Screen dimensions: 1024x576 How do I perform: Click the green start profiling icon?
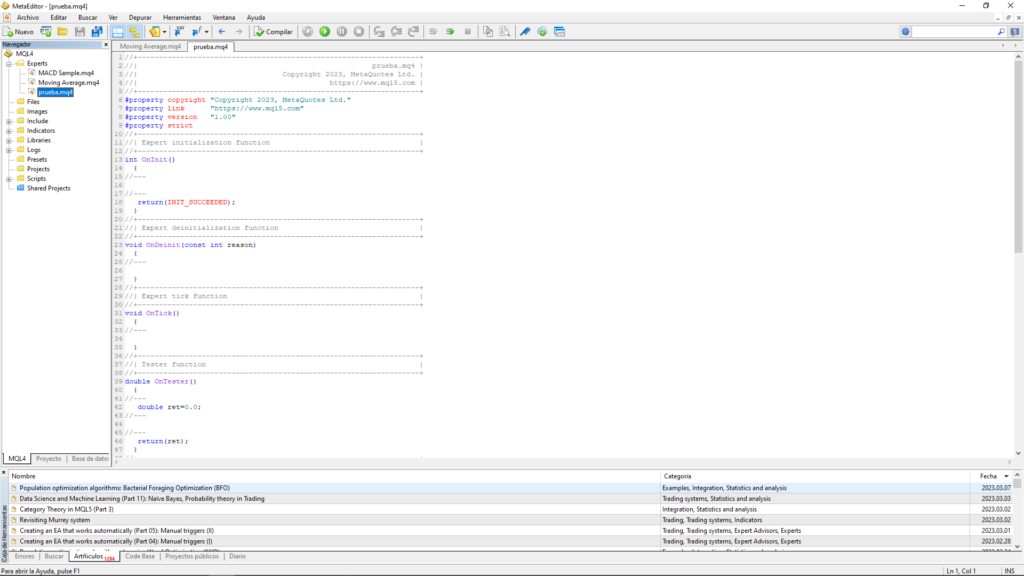click(450, 31)
